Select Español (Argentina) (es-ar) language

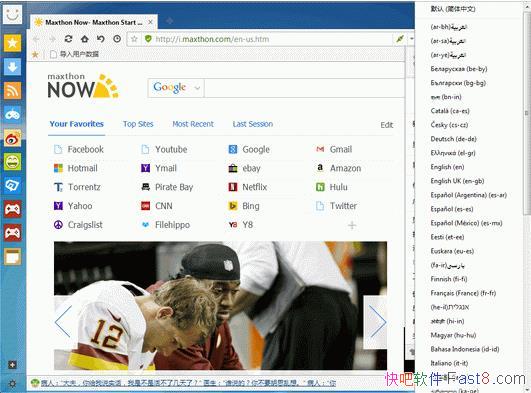(x=469, y=195)
